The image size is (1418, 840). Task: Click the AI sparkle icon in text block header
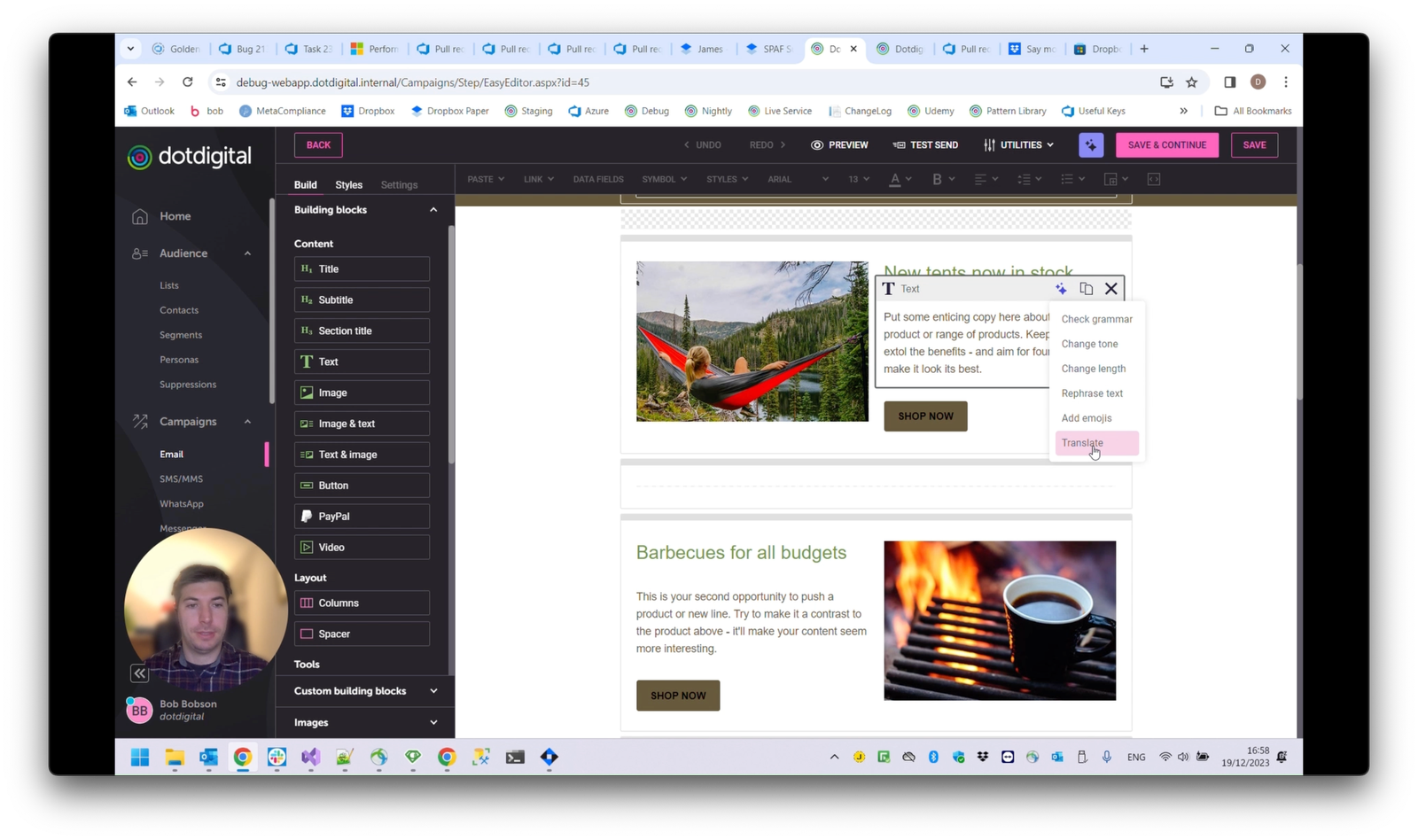point(1061,289)
